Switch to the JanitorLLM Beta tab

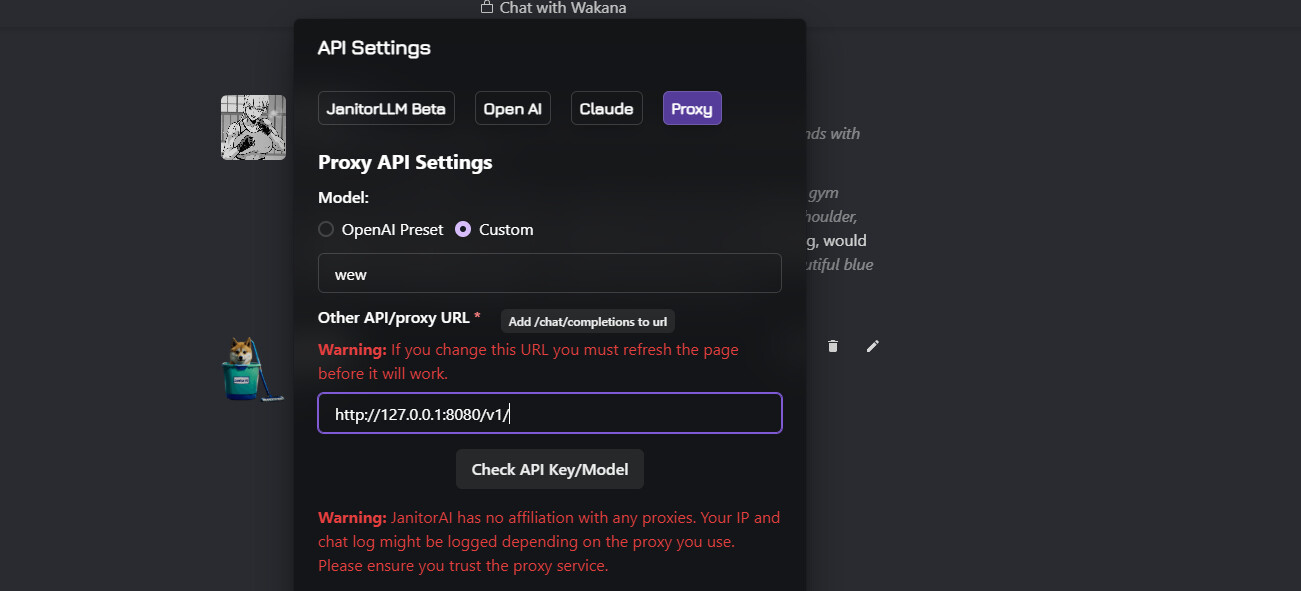[x=386, y=109]
